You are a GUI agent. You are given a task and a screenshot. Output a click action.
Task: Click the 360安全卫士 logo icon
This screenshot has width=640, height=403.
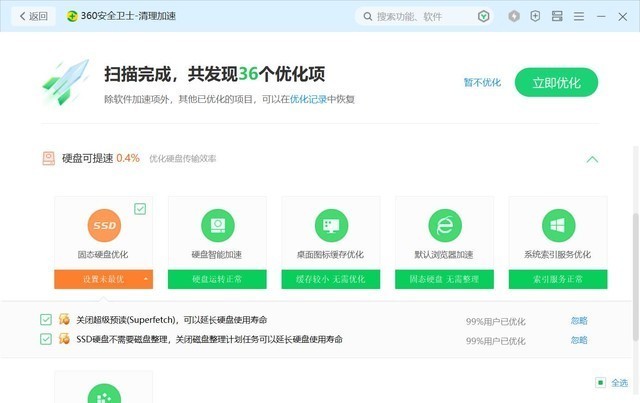[72, 16]
